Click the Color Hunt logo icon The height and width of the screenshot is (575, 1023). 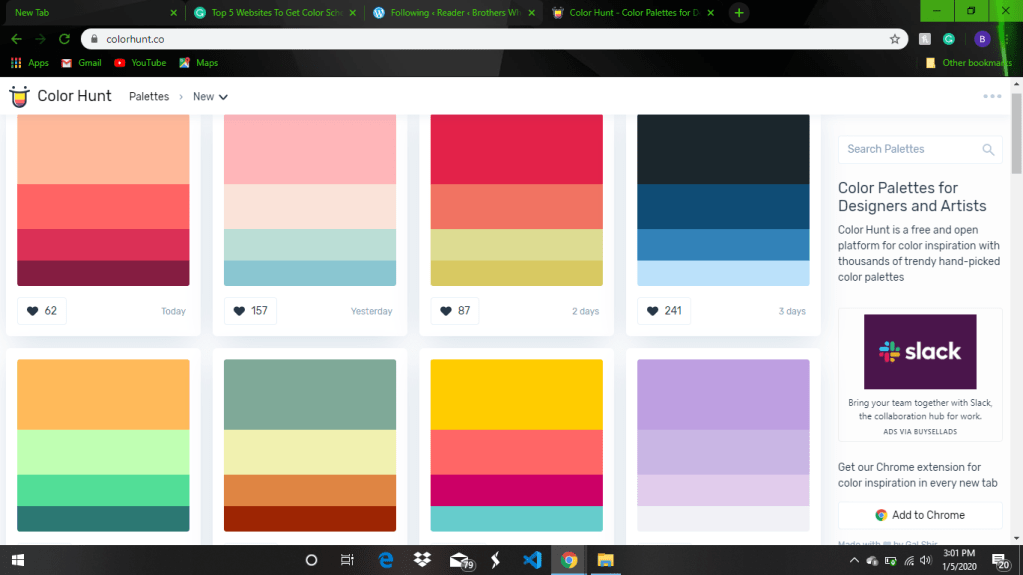(19, 97)
